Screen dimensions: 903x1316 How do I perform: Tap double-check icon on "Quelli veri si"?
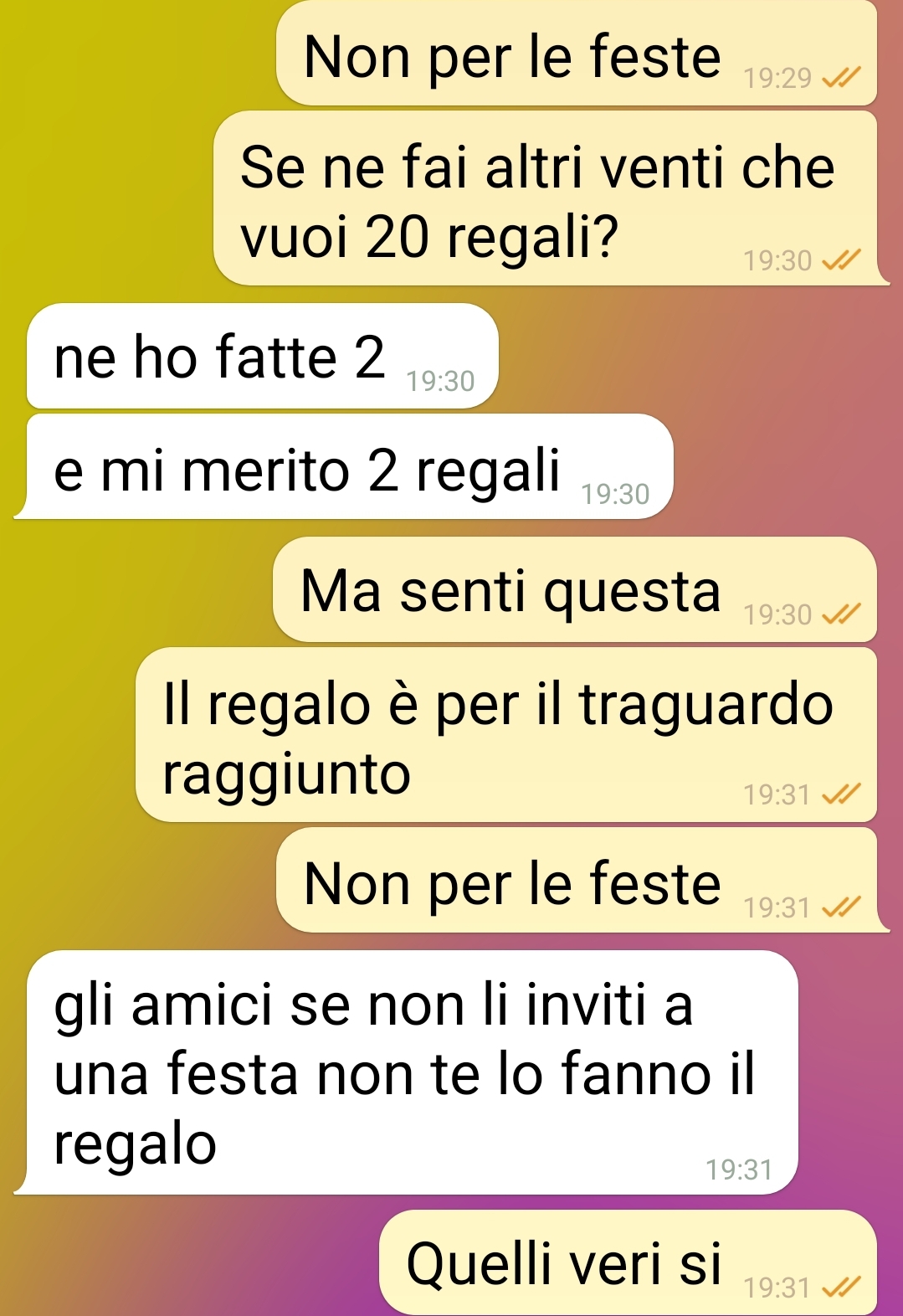click(x=841, y=1287)
